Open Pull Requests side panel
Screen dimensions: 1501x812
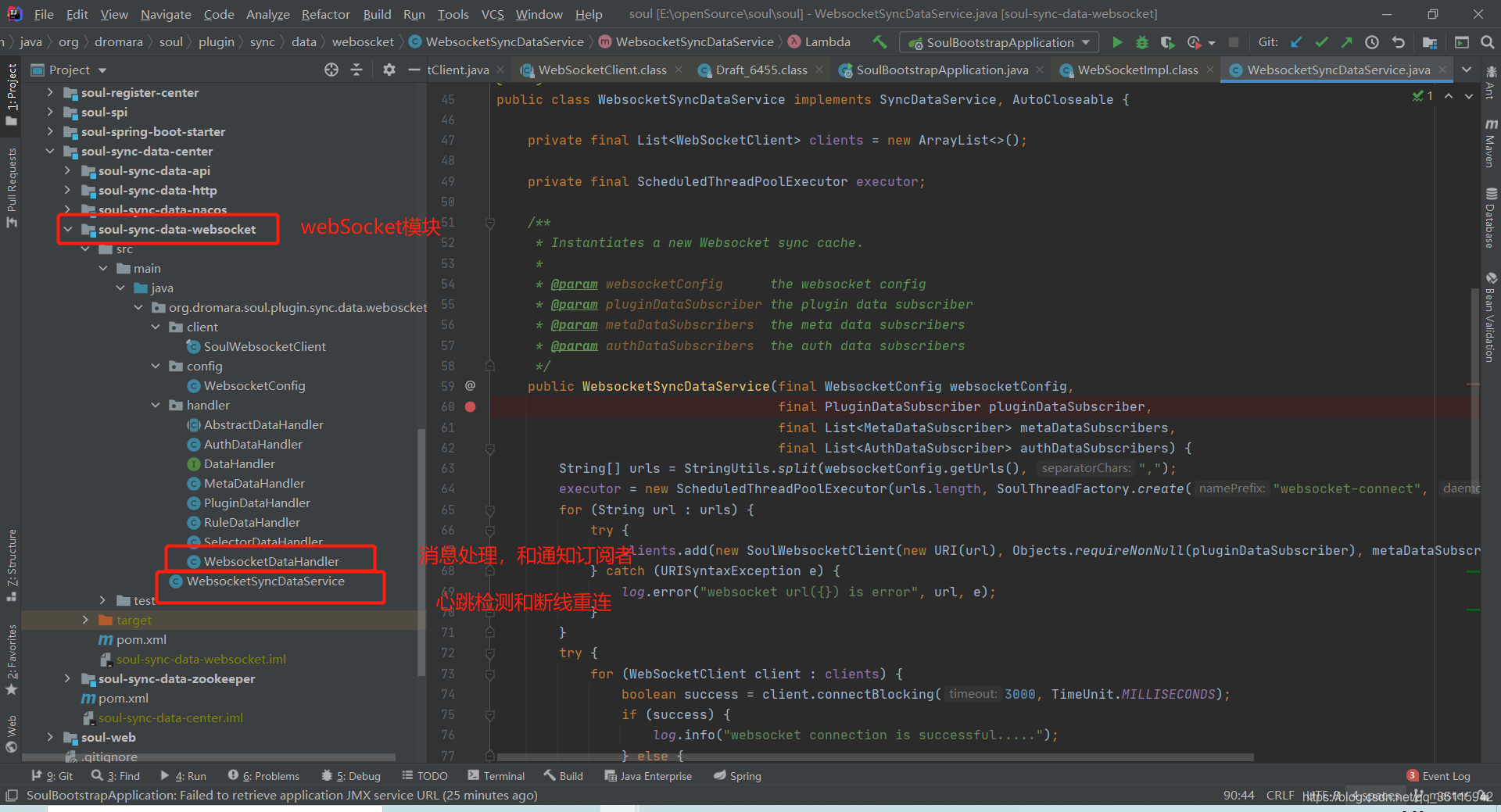[x=11, y=188]
